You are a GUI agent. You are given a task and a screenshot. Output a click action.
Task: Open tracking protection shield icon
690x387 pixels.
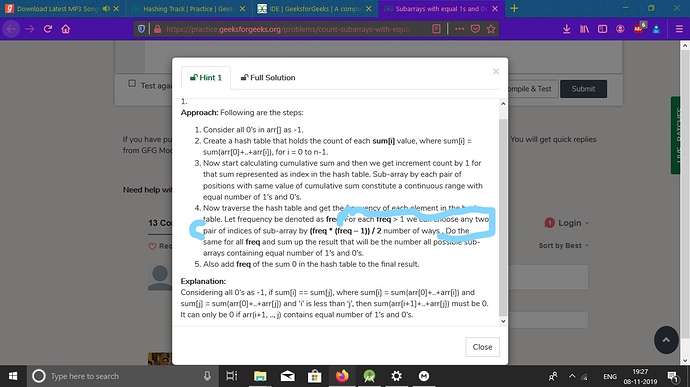click(x=141, y=29)
